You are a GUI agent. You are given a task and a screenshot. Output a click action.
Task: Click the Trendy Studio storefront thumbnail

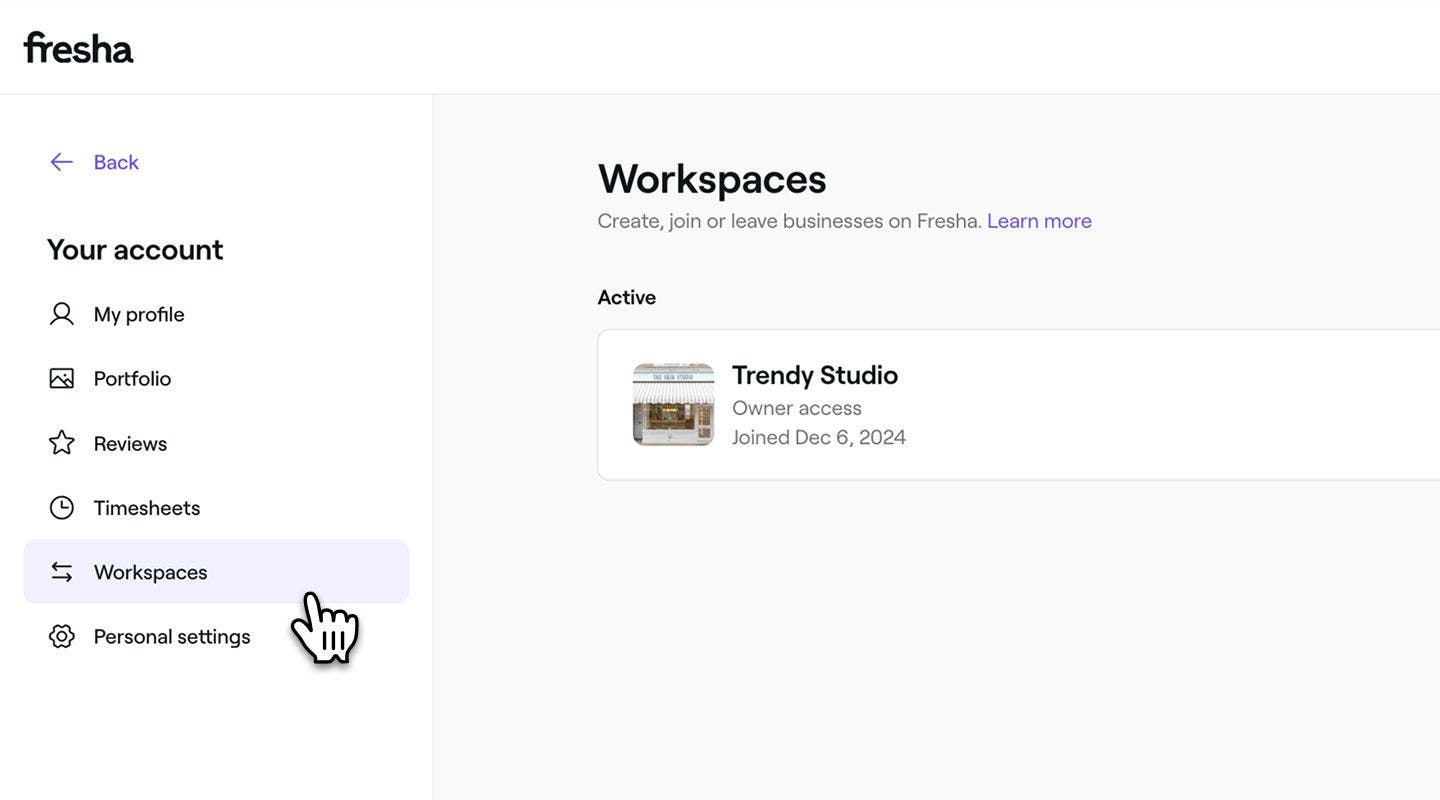[673, 404]
